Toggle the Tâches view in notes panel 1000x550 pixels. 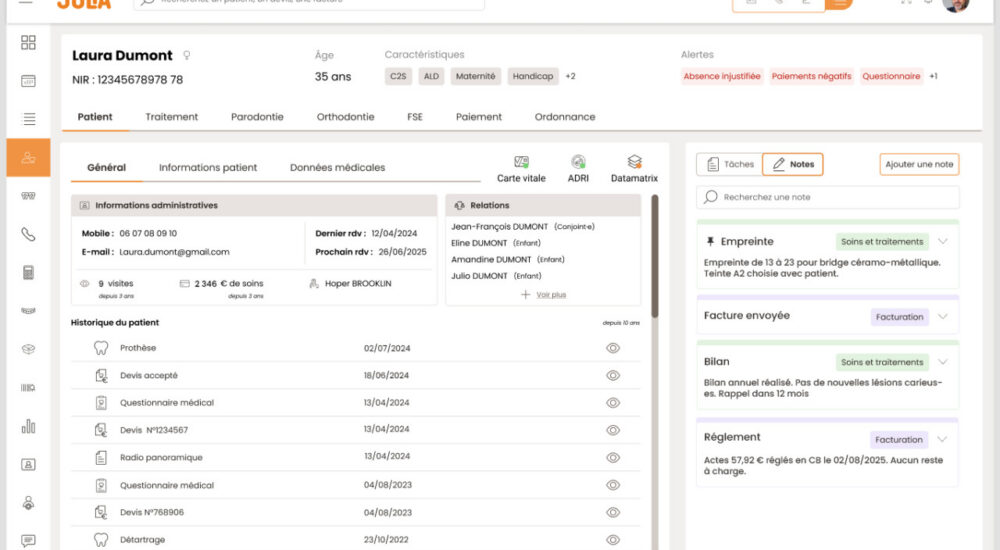[x=730, y=165]
